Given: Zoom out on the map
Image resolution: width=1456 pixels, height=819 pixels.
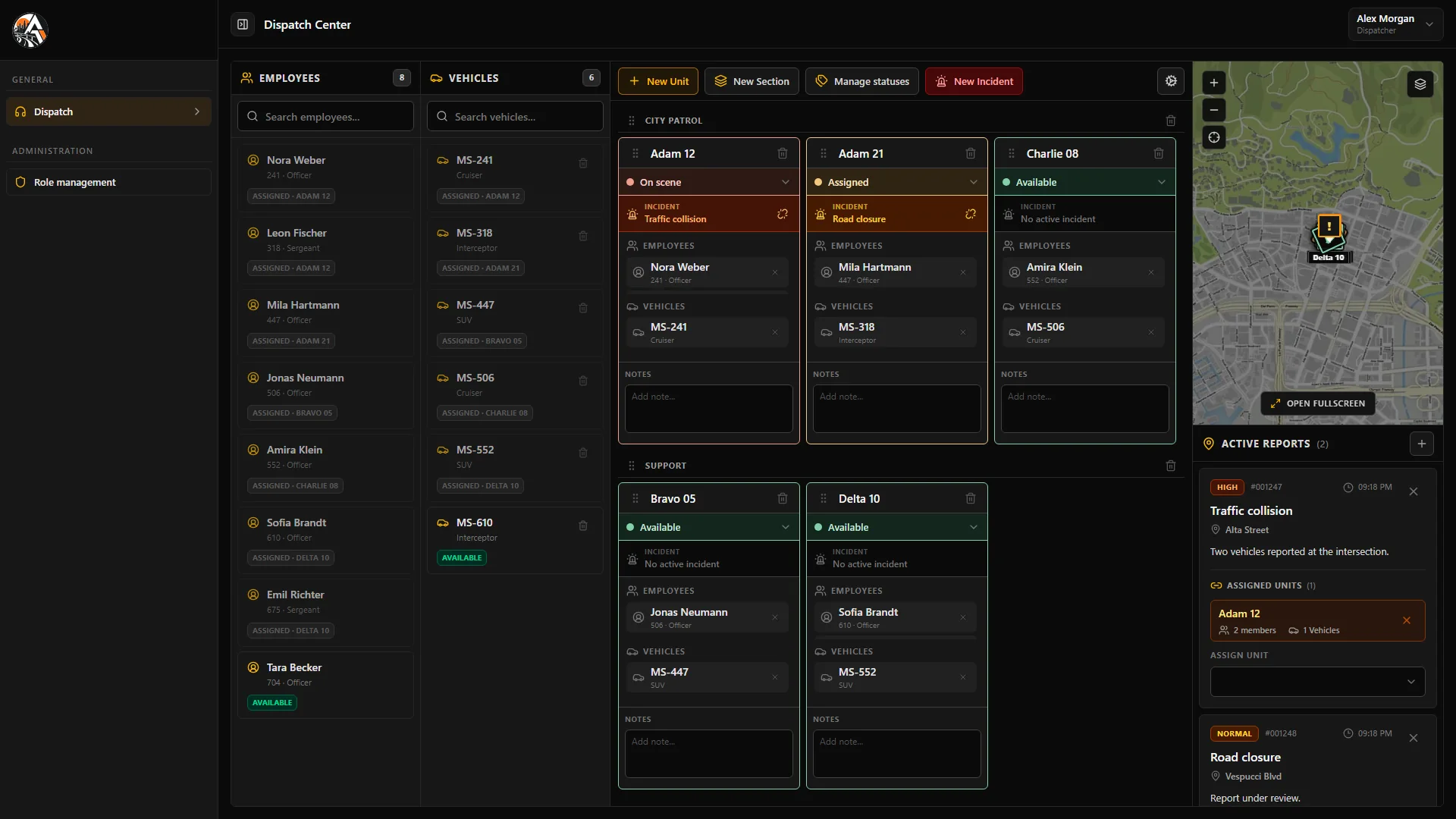Looking at the screenshot, I should [x=1214, y=110].
